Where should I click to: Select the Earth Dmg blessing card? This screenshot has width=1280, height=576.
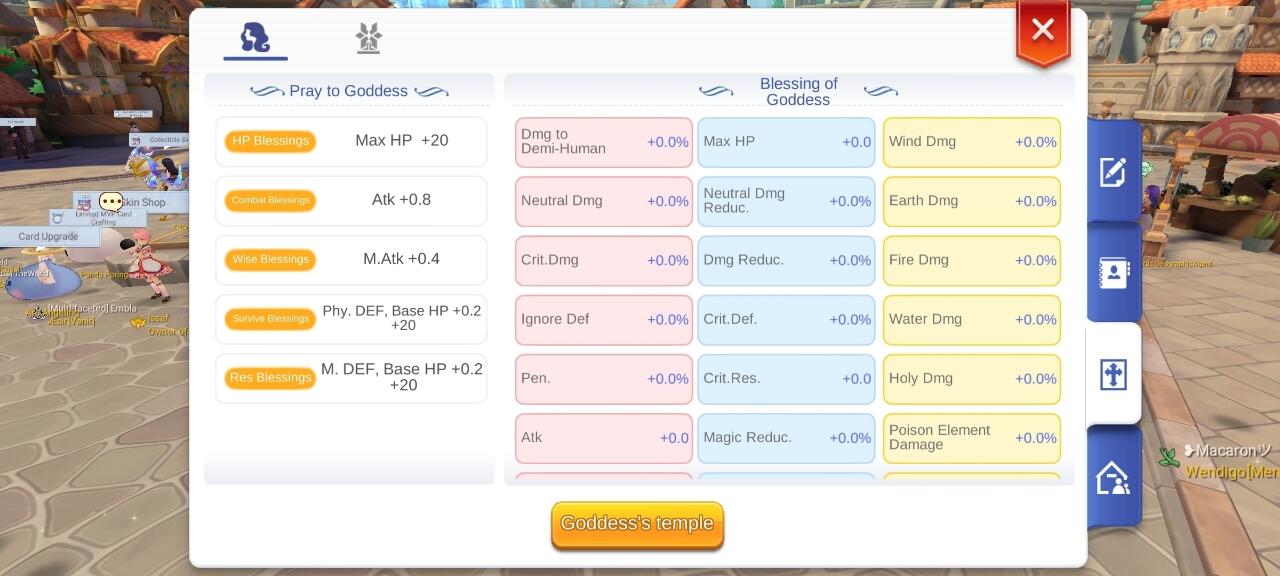(972, 201)
